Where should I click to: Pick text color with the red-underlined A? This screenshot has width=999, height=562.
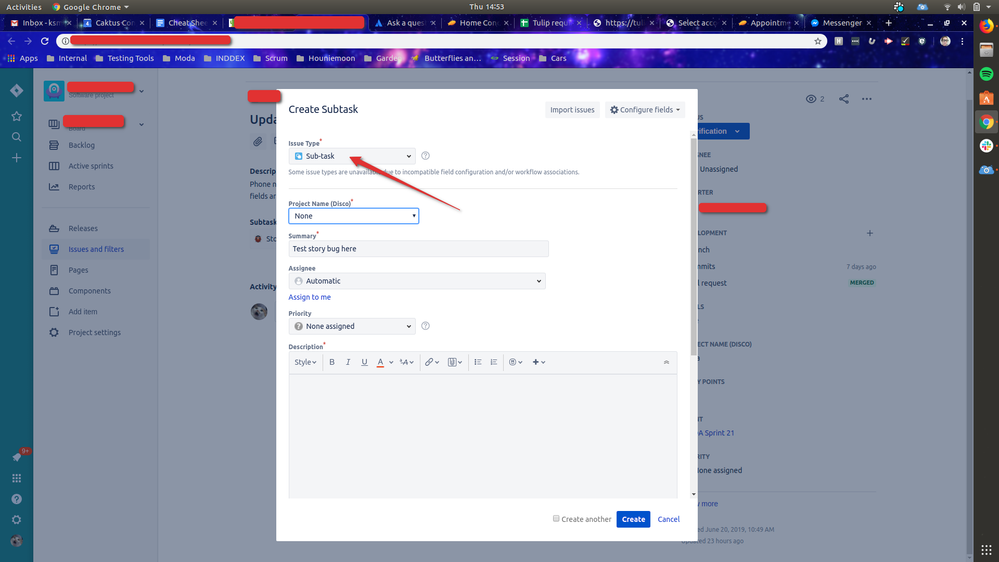click(380, 362)
